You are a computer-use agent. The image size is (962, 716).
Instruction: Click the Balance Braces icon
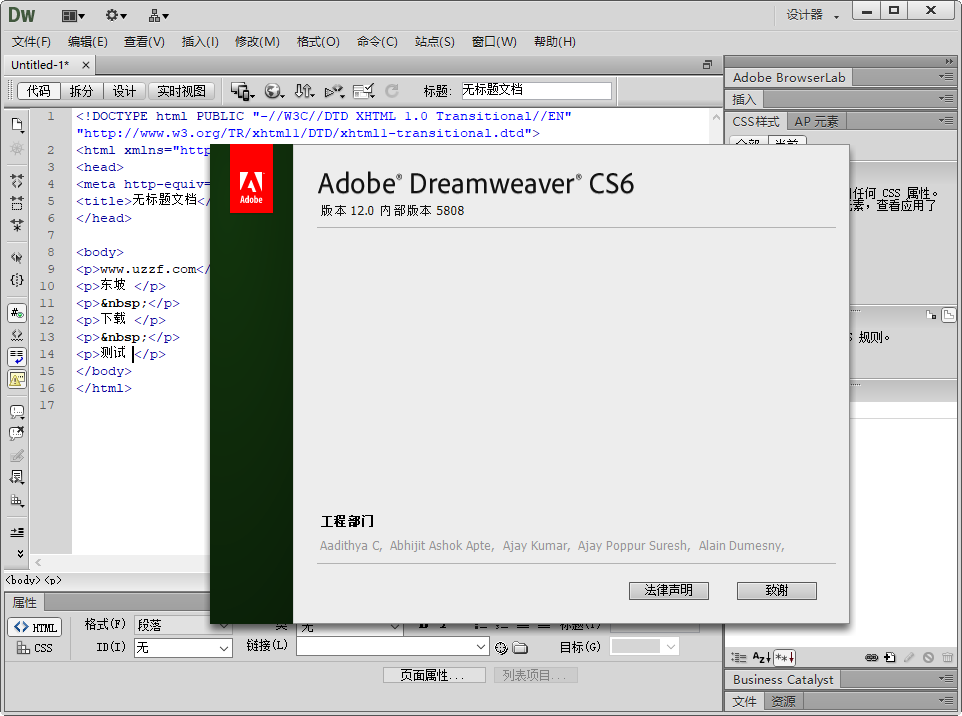17,280
